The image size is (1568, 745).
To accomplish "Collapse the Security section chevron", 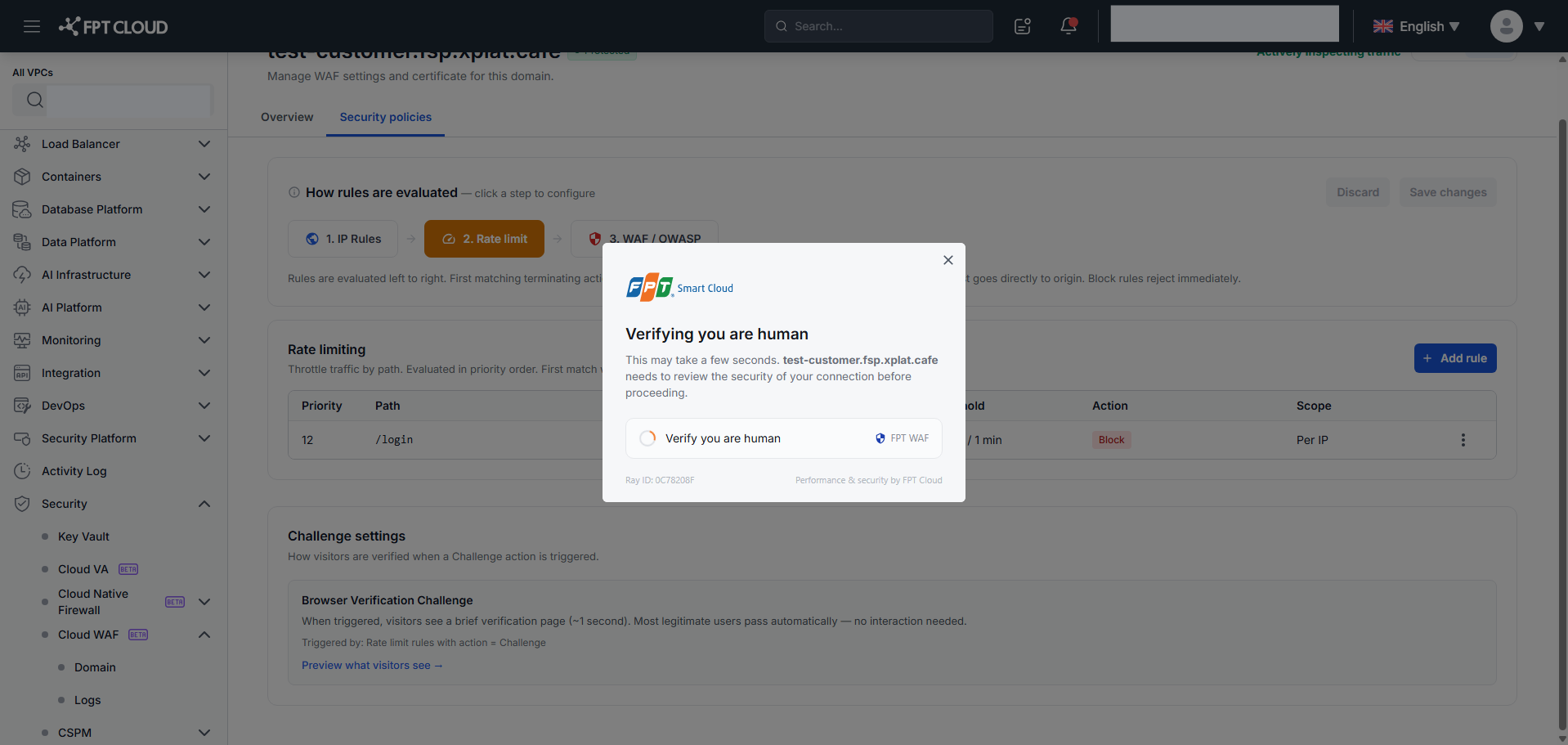I will (x=204, y=504).
